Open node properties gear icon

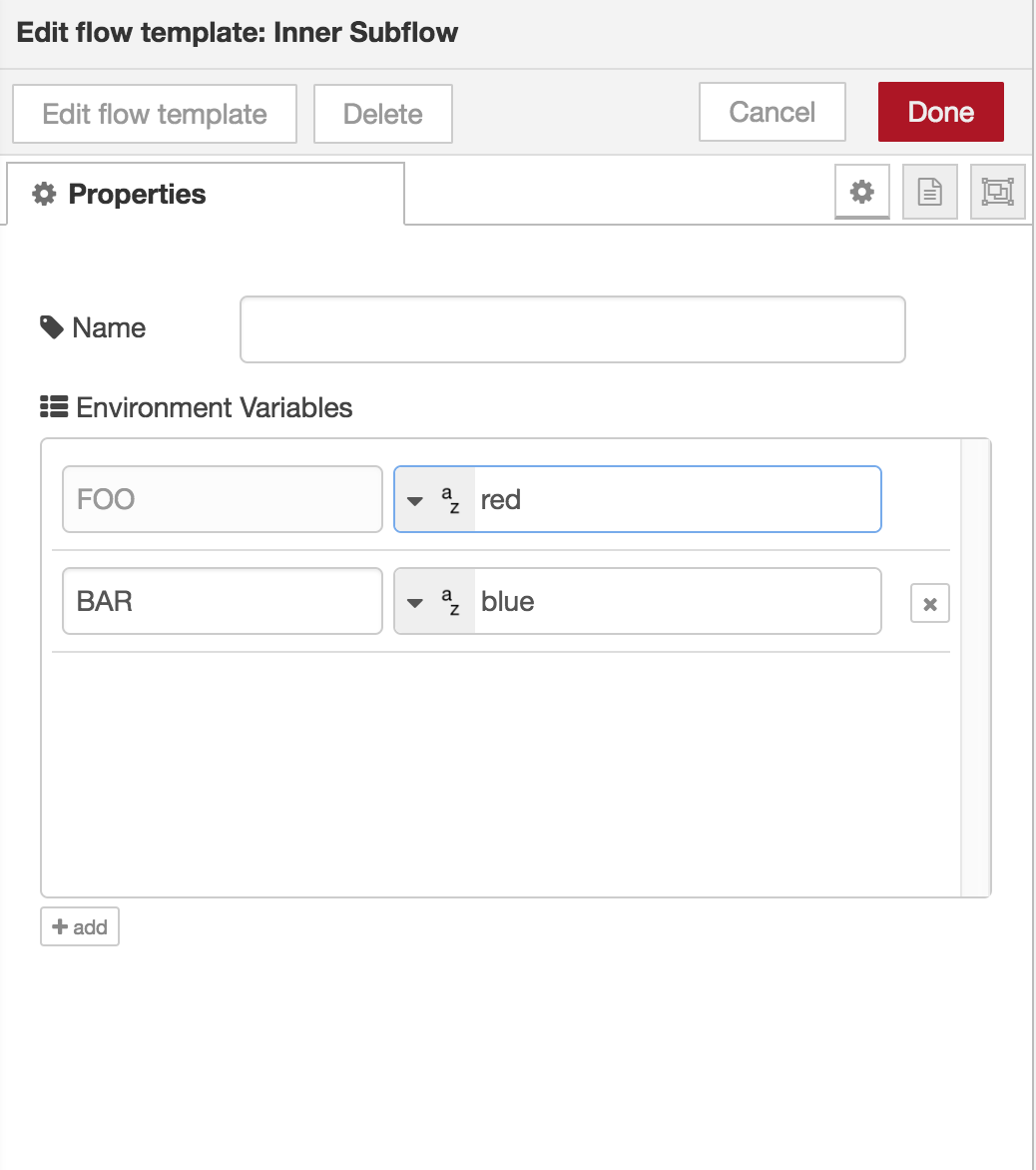[861, 192]
